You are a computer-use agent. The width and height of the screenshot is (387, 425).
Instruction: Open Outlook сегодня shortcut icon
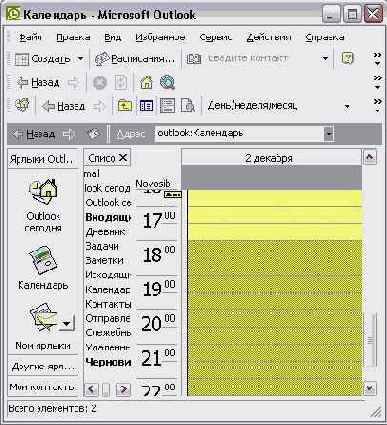(x=43, y=204)
